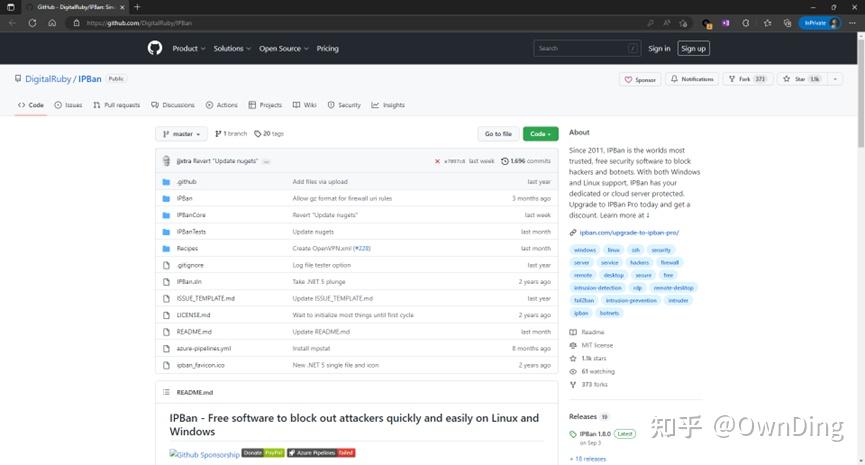Open the 1 branch link

coord(231,134)
